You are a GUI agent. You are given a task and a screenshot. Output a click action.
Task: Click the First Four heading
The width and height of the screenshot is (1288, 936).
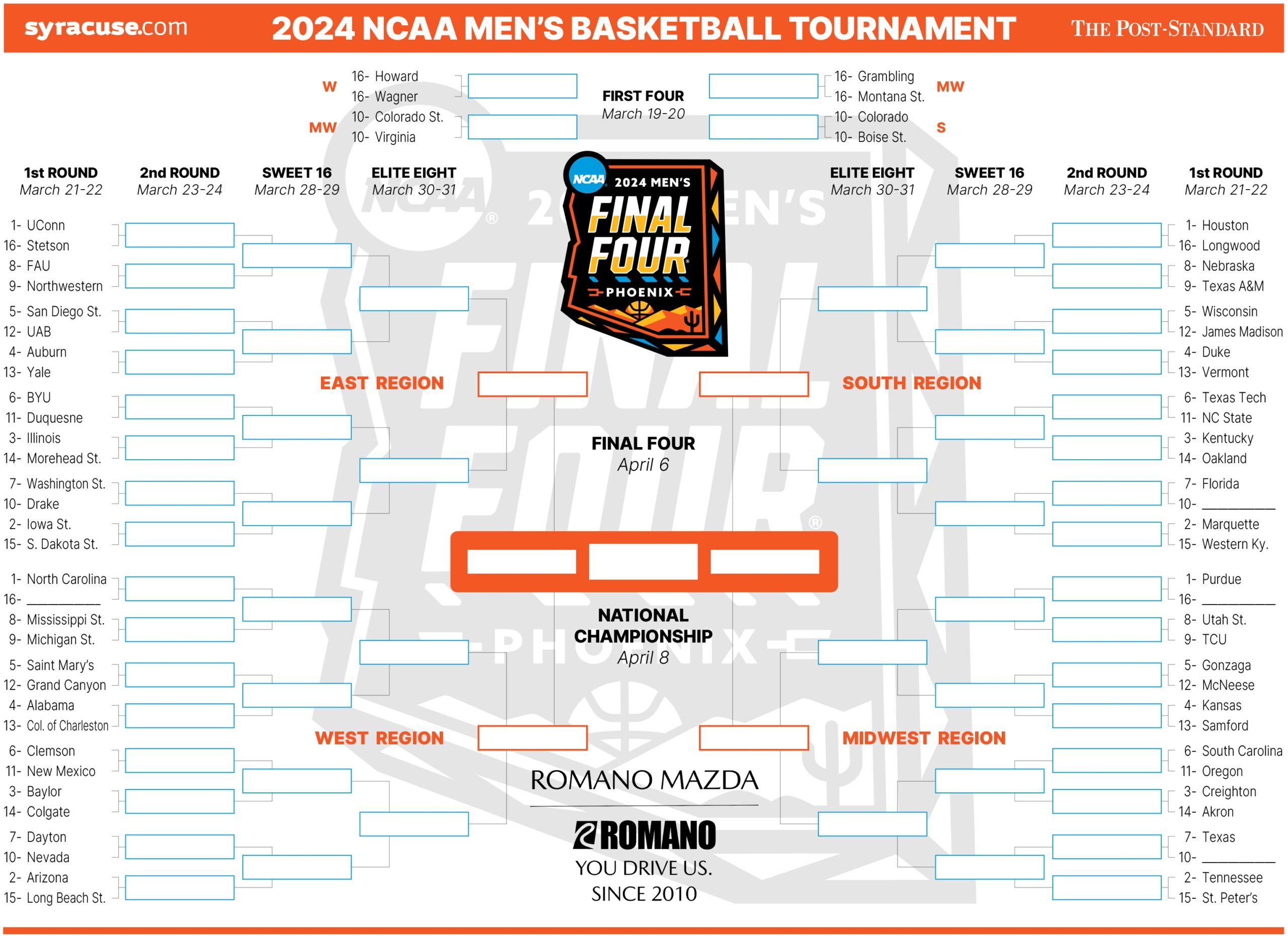(643, 96)
